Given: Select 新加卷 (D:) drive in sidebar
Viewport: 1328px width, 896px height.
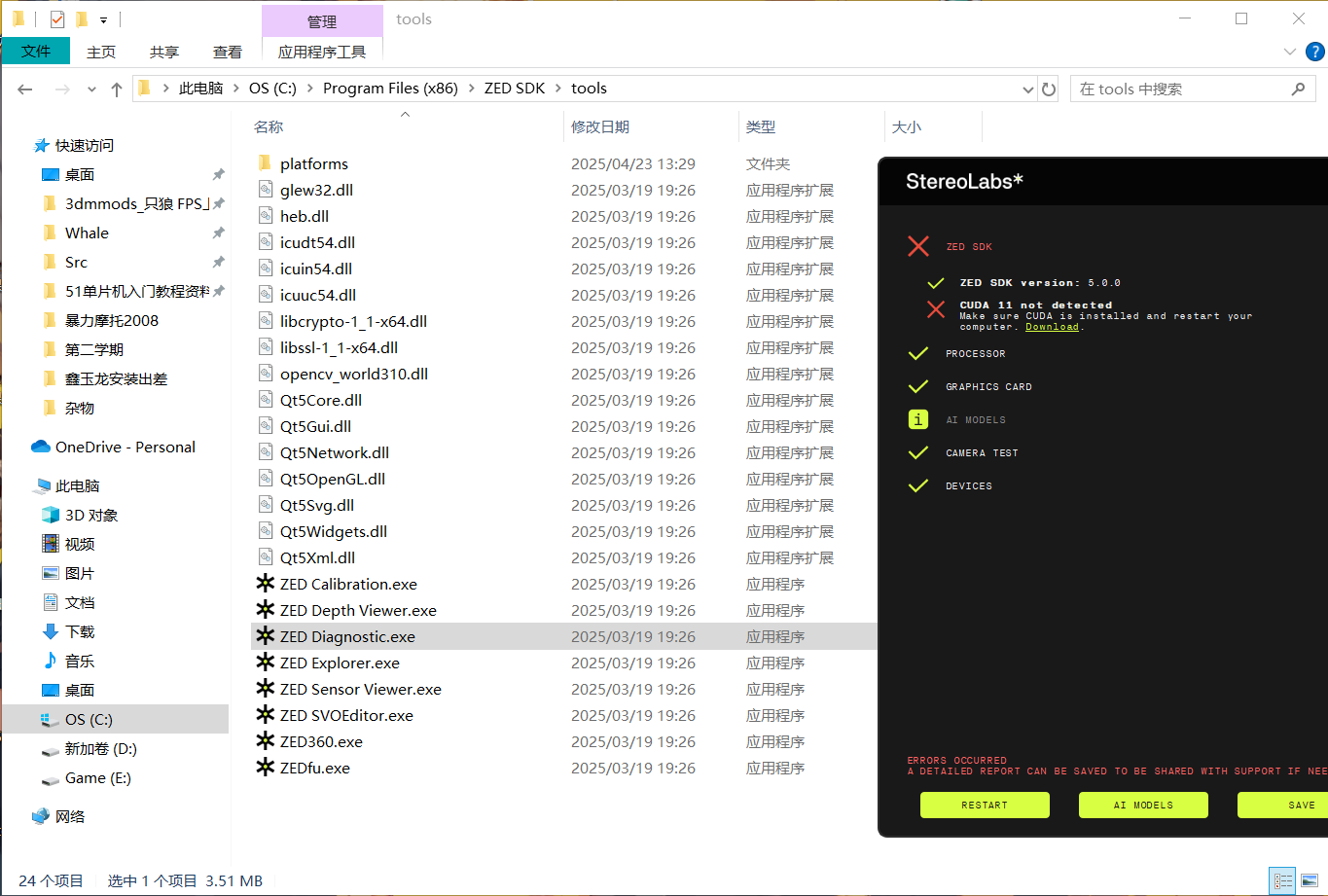Looking at the screenshot, I should click(100, 748).
